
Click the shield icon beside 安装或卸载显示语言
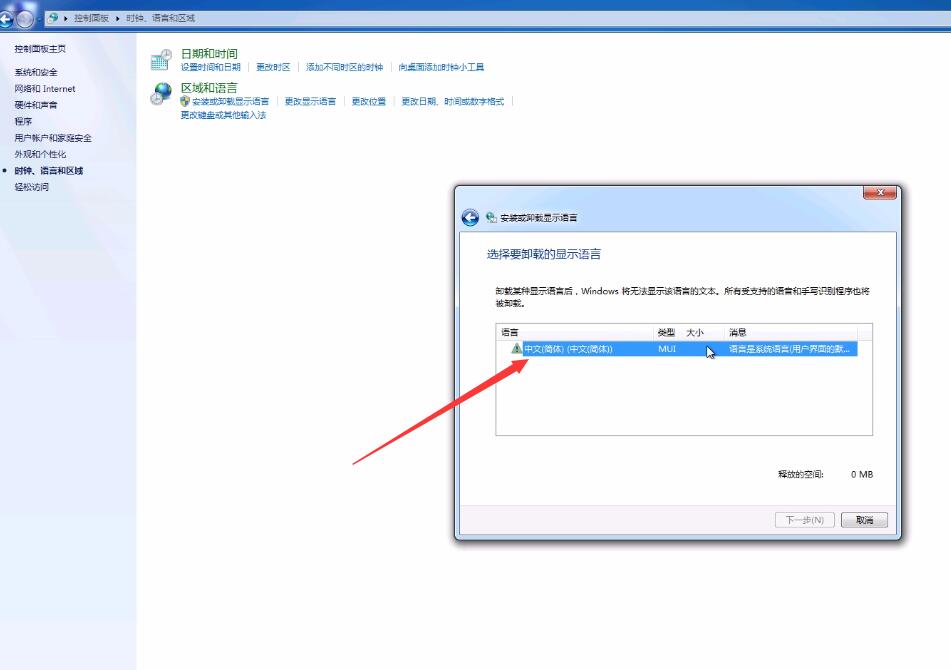pyautogui.click(x=185, y=101)
